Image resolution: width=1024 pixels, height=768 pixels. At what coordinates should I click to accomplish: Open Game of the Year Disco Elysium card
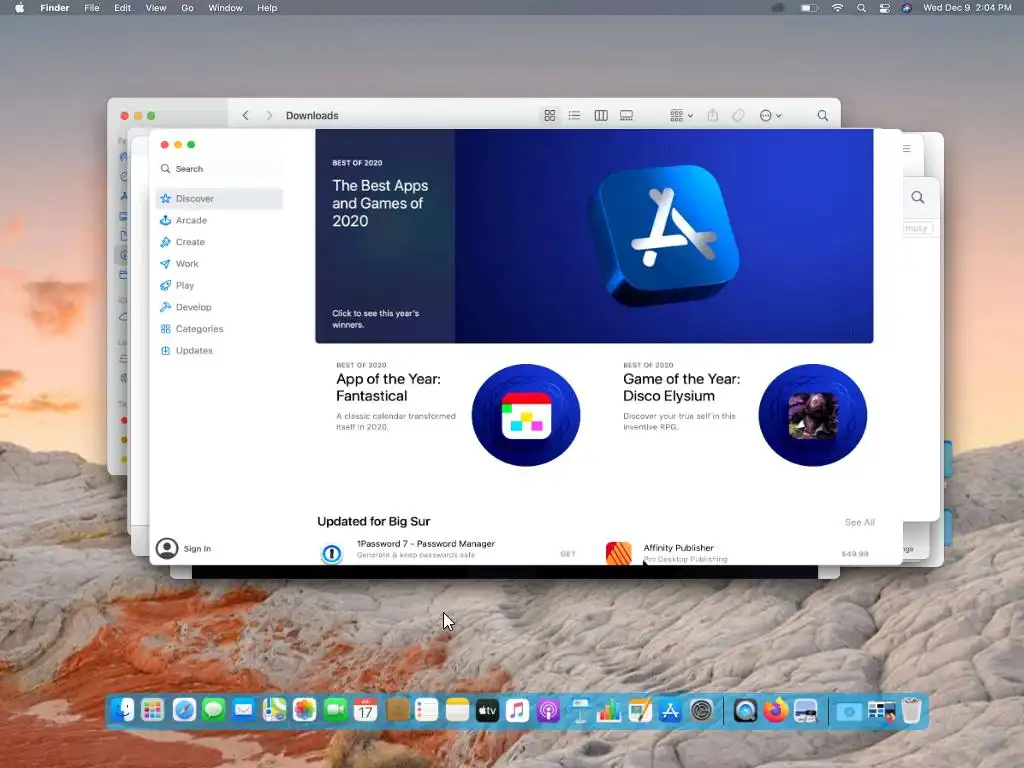(x=744, y=415)
